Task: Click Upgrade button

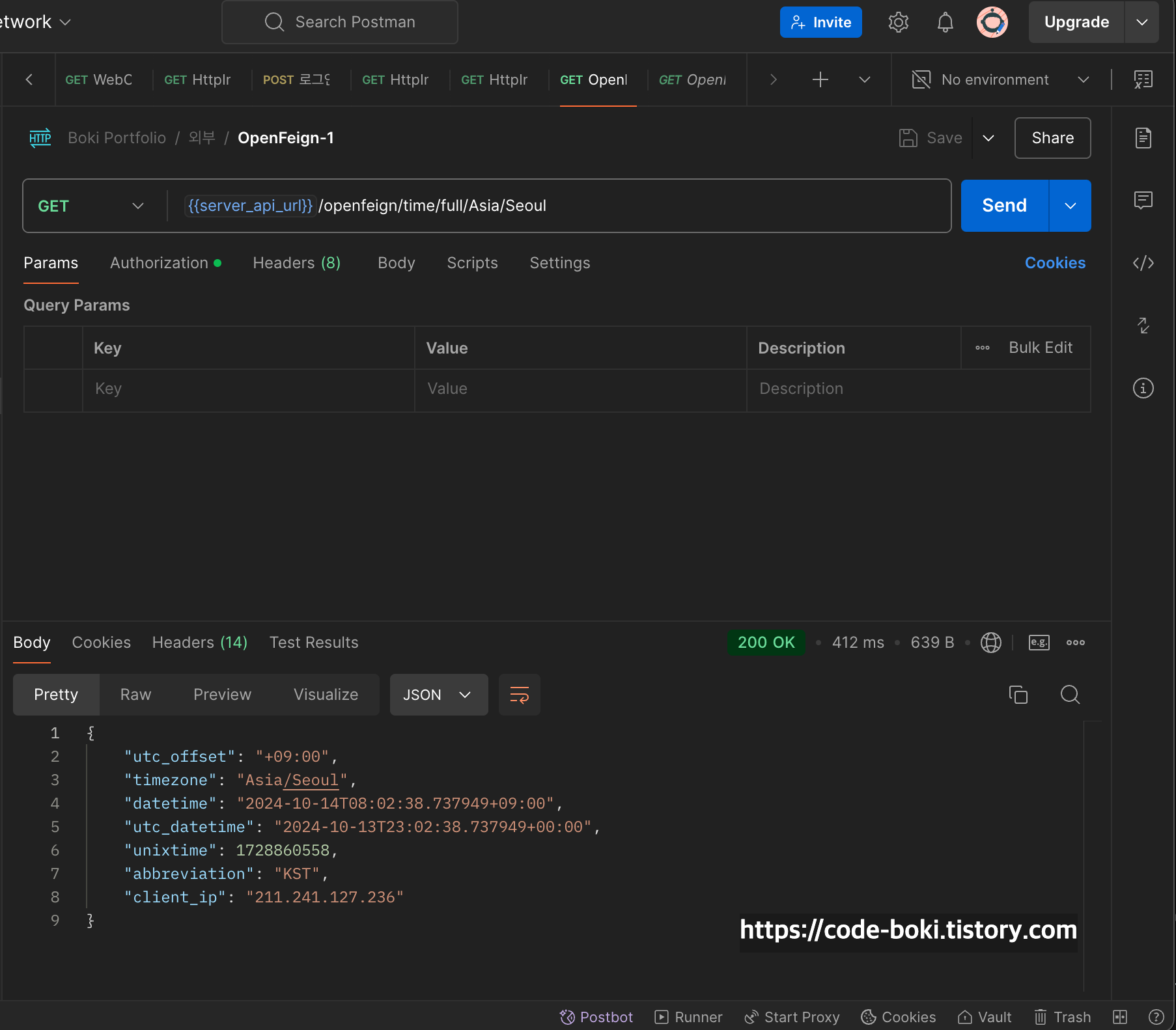Action: [1076, 22]
